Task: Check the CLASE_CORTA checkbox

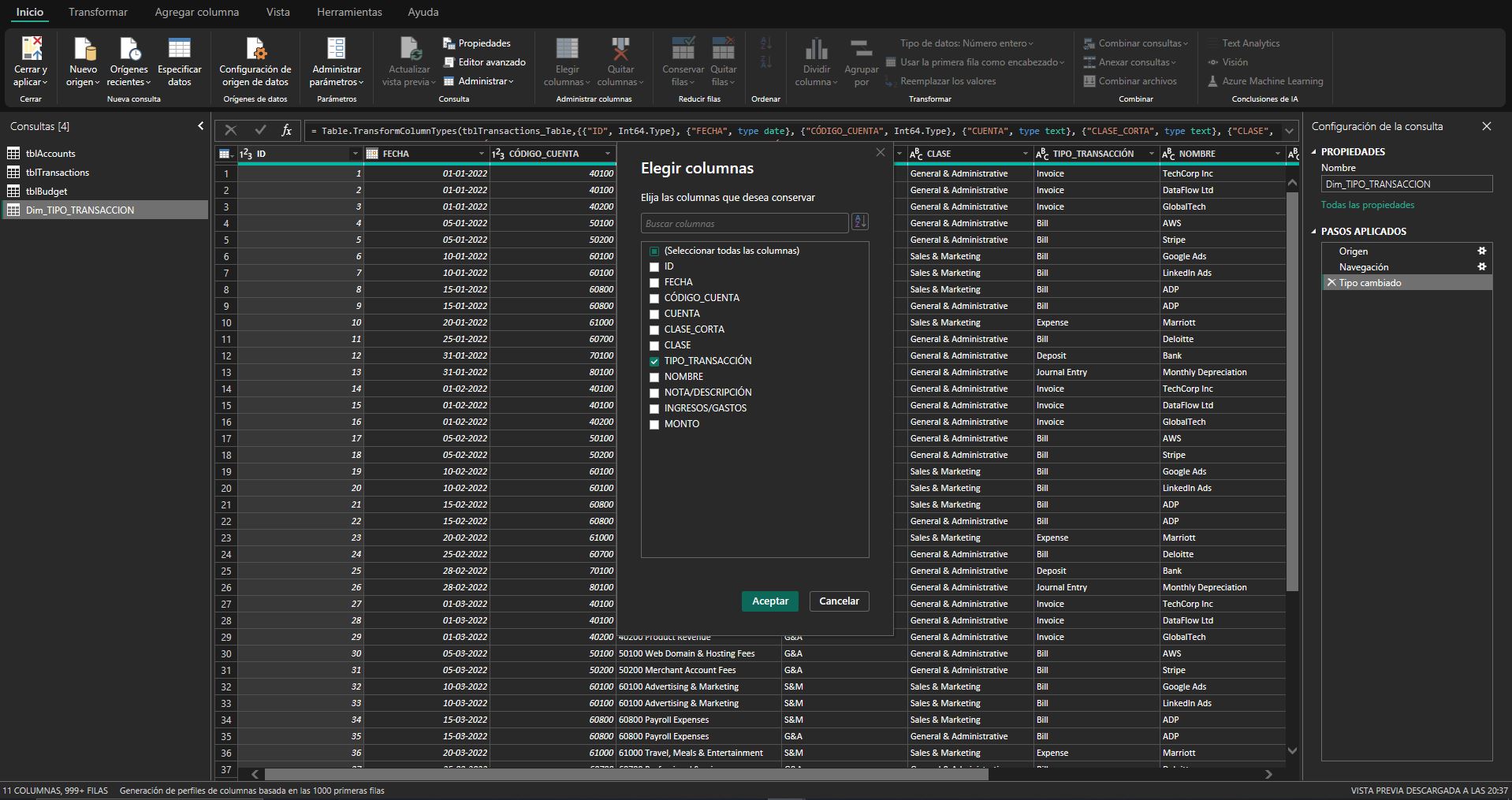Action: [x=654, y=330]
